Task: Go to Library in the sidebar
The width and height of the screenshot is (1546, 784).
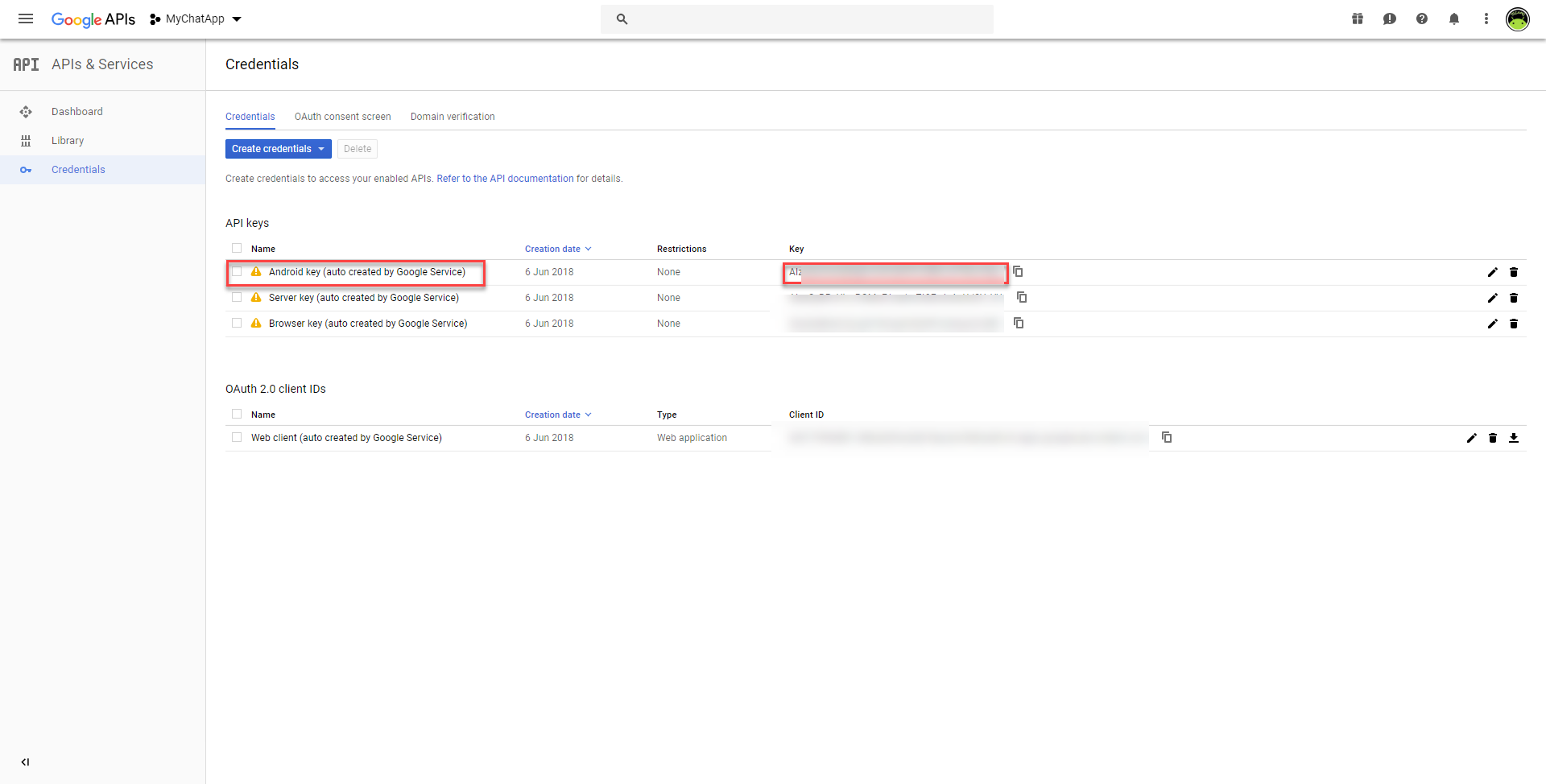Action: coord(68,141)
